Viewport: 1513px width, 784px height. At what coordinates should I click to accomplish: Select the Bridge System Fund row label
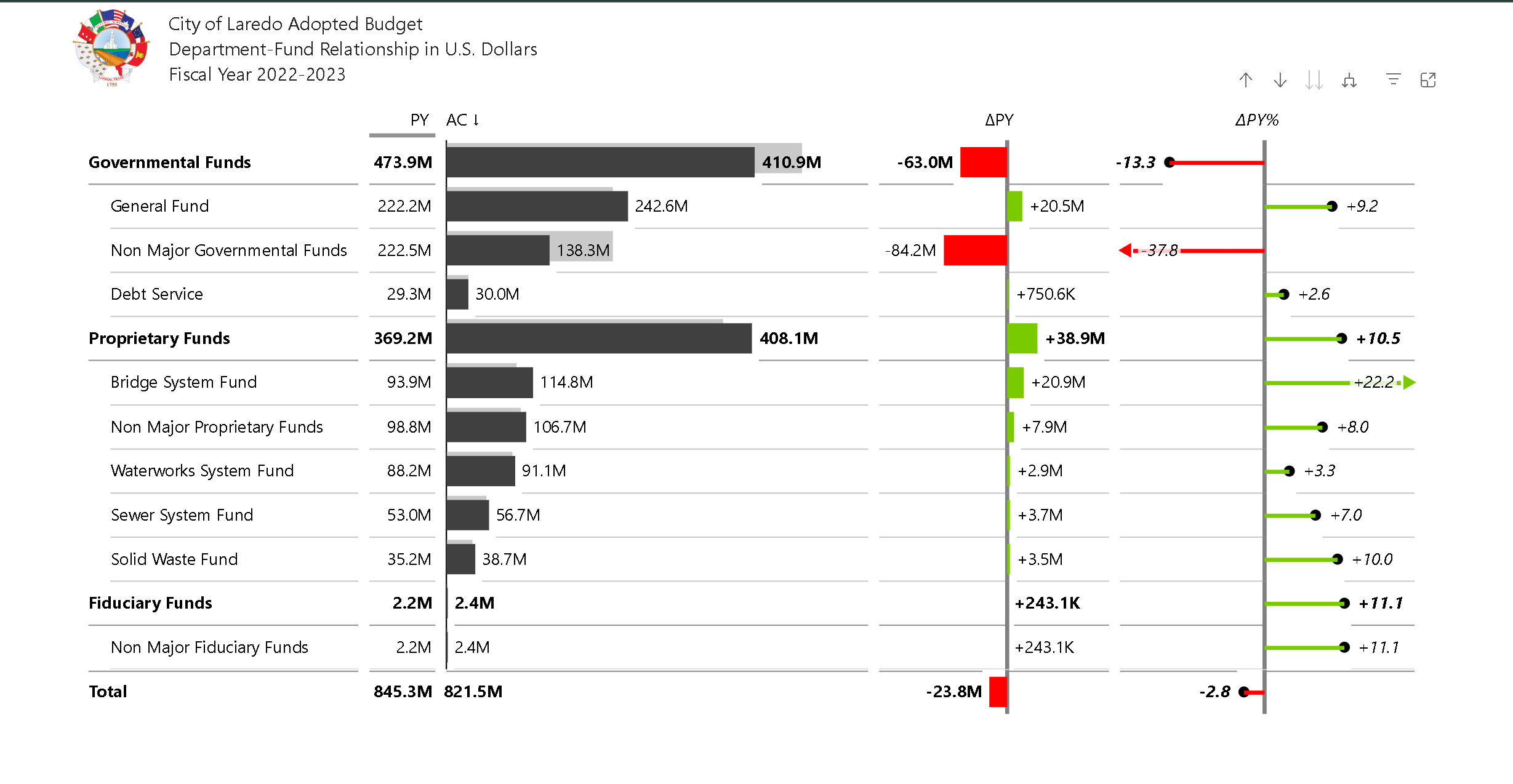click(183, 382)
